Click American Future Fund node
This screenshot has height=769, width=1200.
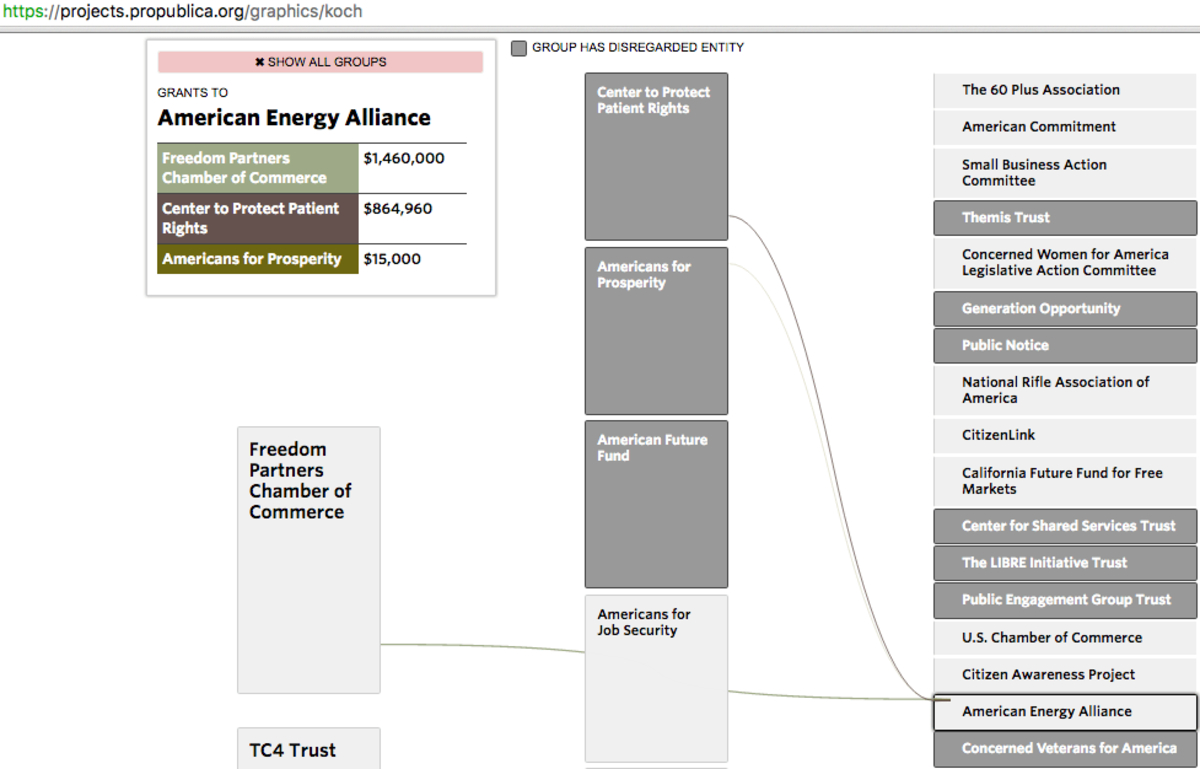tap(656, 503)
